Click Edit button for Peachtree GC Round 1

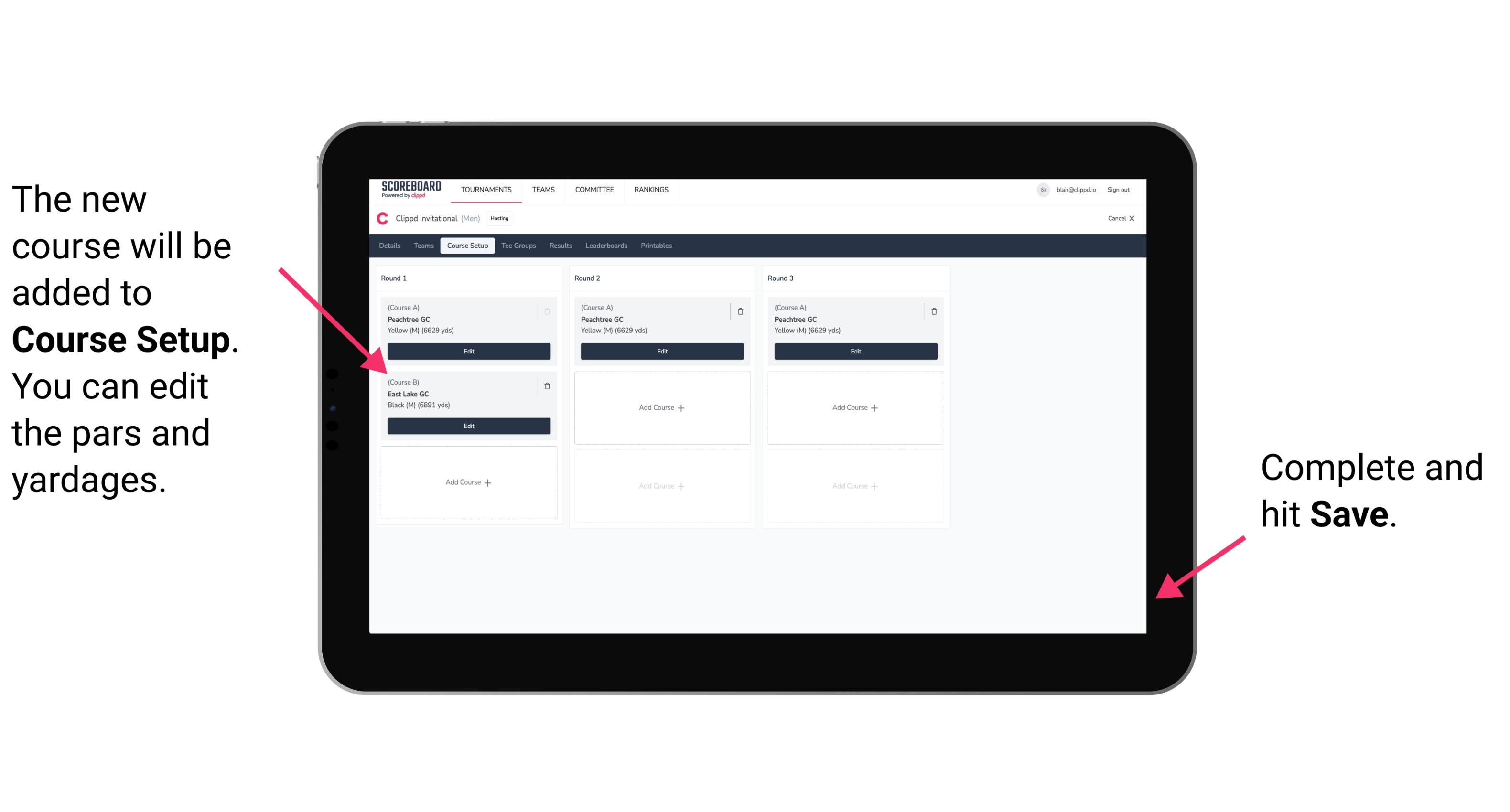(x=468, y=349)
